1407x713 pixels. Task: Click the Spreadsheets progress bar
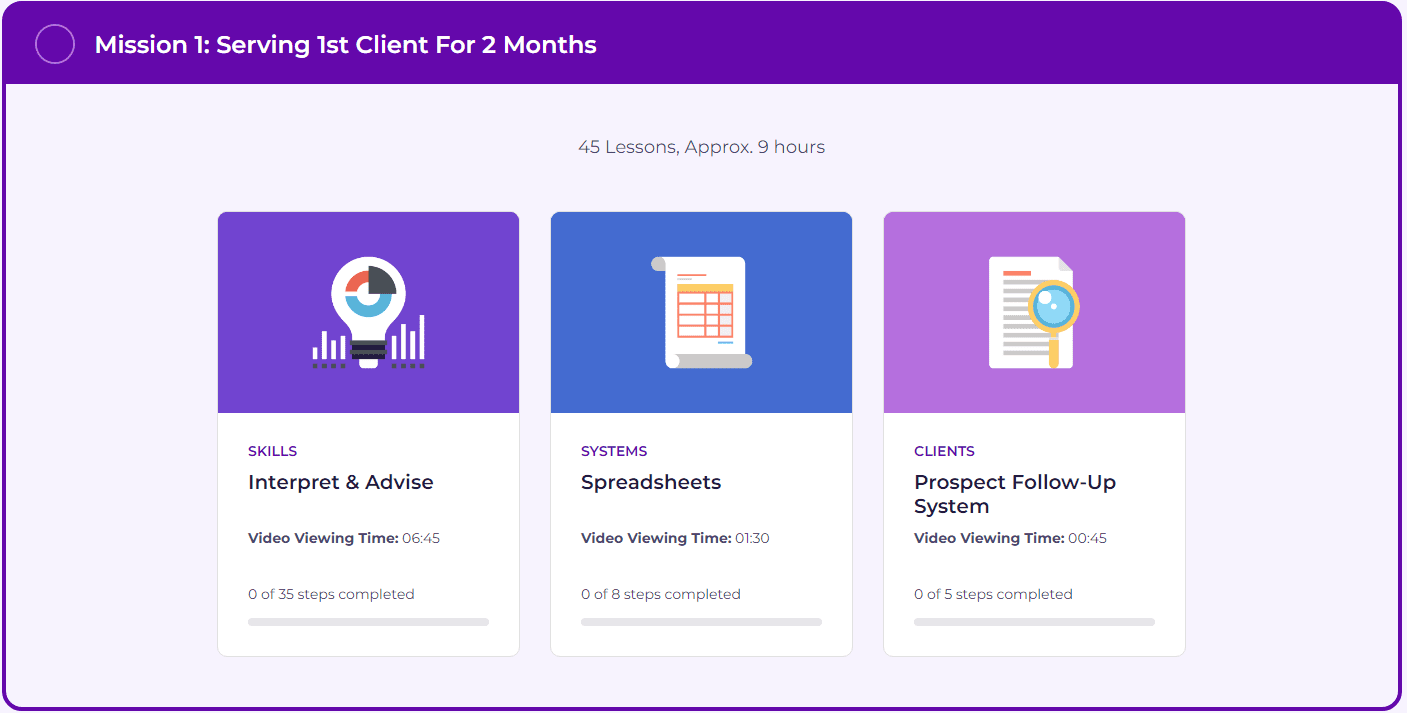coord(701,622)
